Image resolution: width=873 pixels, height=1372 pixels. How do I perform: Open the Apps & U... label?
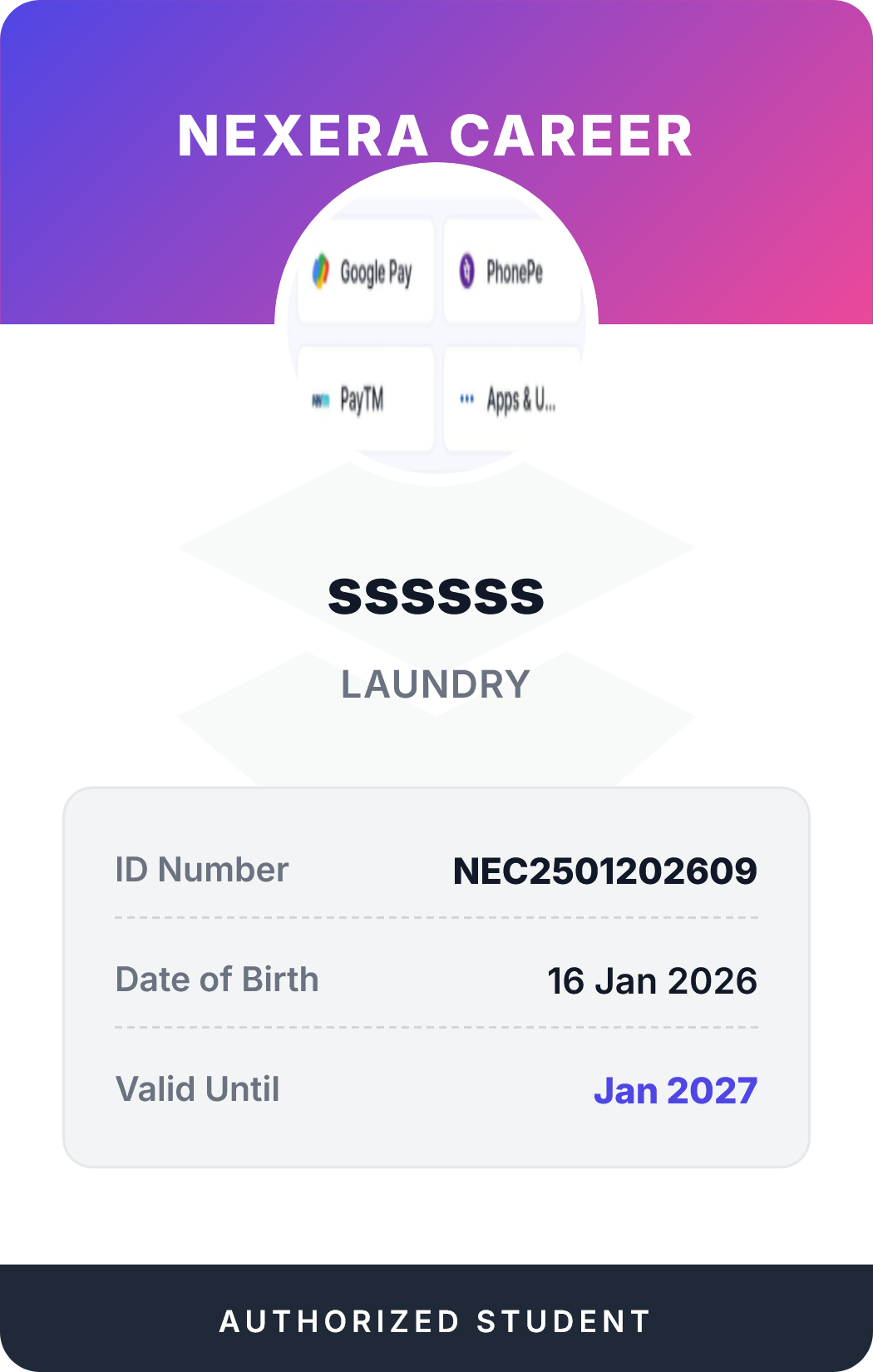point(520,400)
